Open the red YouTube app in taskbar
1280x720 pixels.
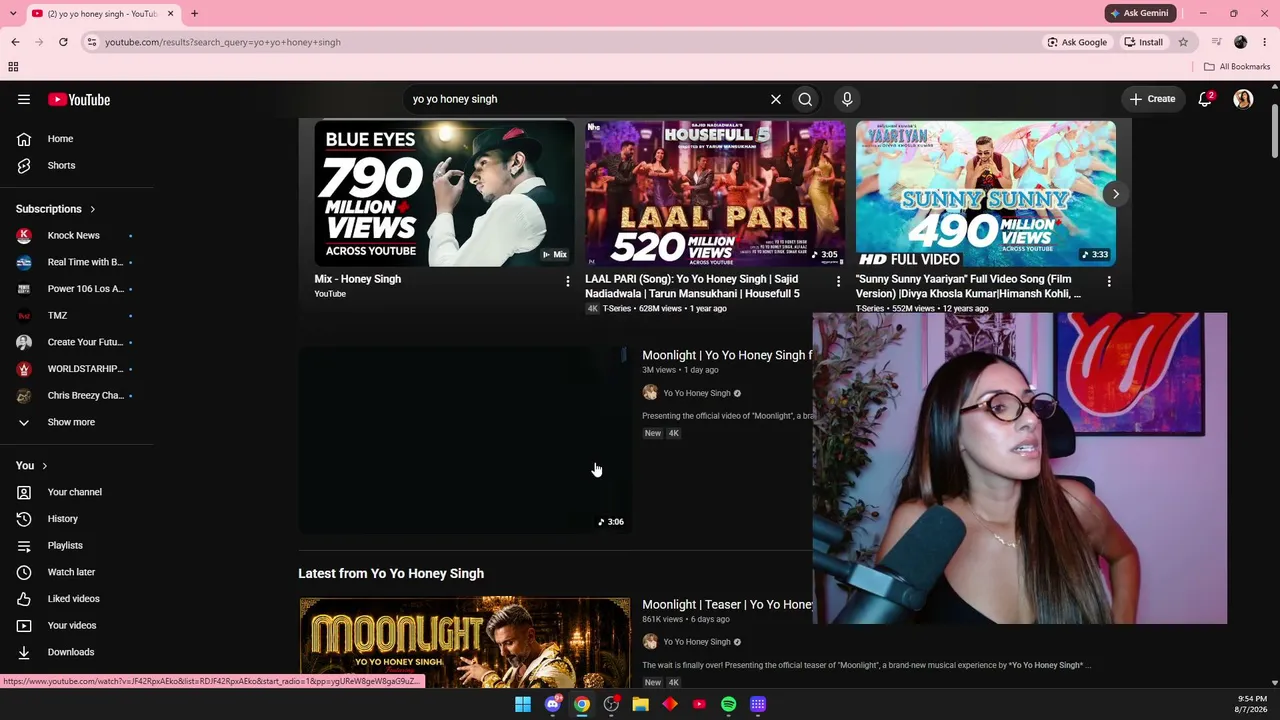(699, 704)
